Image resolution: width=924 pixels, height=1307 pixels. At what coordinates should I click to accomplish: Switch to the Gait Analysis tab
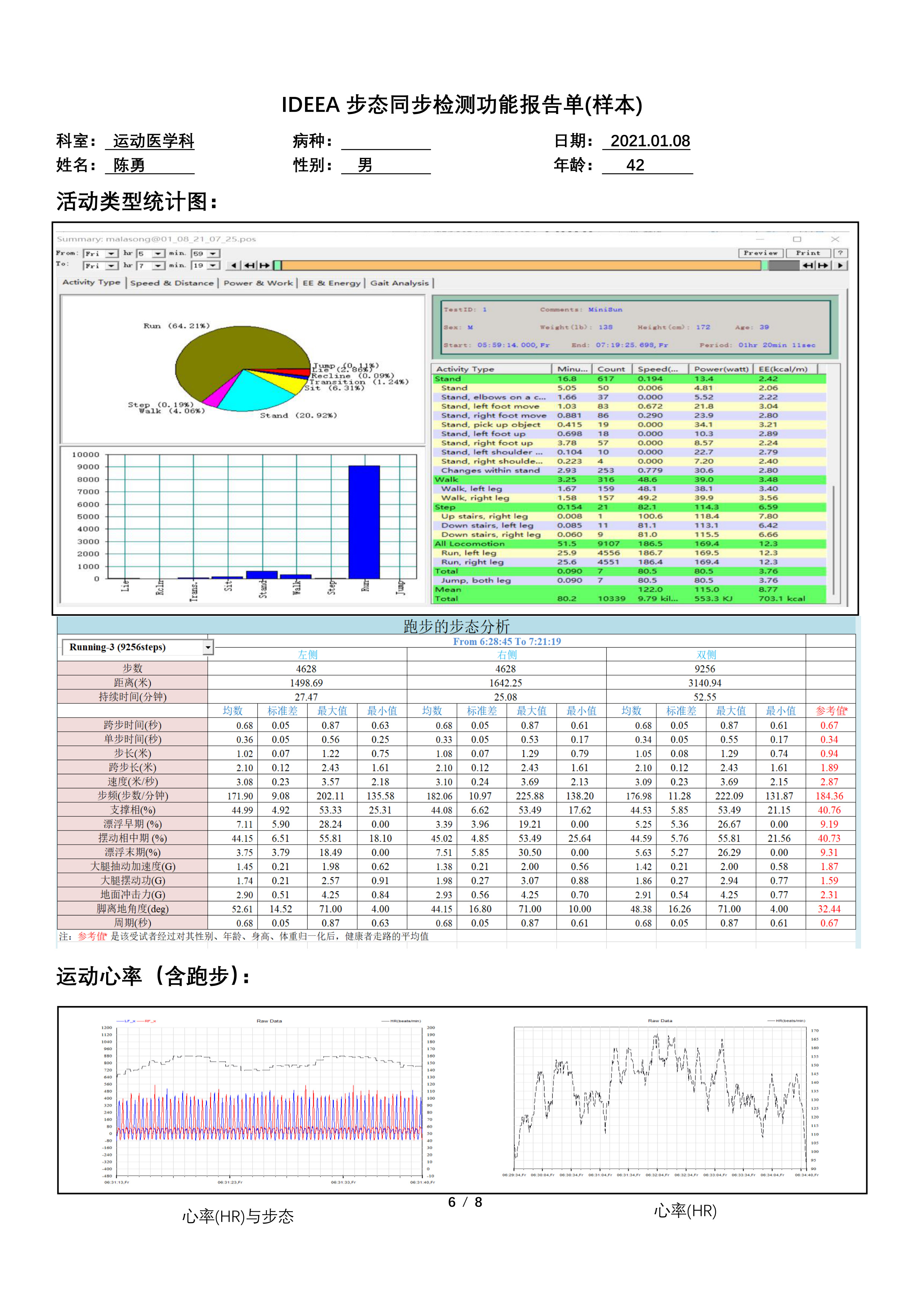(399, 283)
